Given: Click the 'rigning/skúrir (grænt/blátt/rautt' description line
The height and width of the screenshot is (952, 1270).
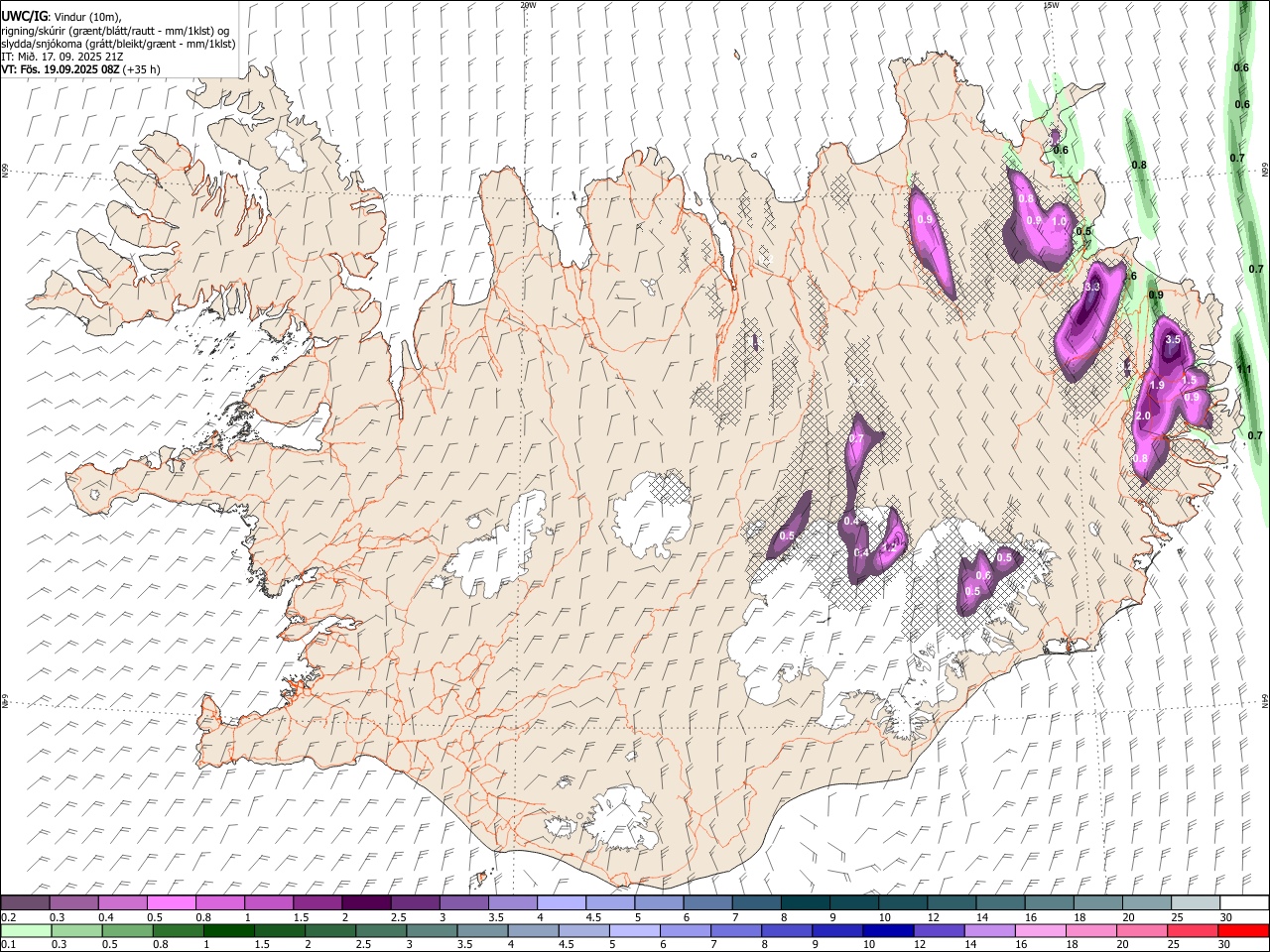Looking at the screenshot, I should pyautogui.click(x=115, y=30).
